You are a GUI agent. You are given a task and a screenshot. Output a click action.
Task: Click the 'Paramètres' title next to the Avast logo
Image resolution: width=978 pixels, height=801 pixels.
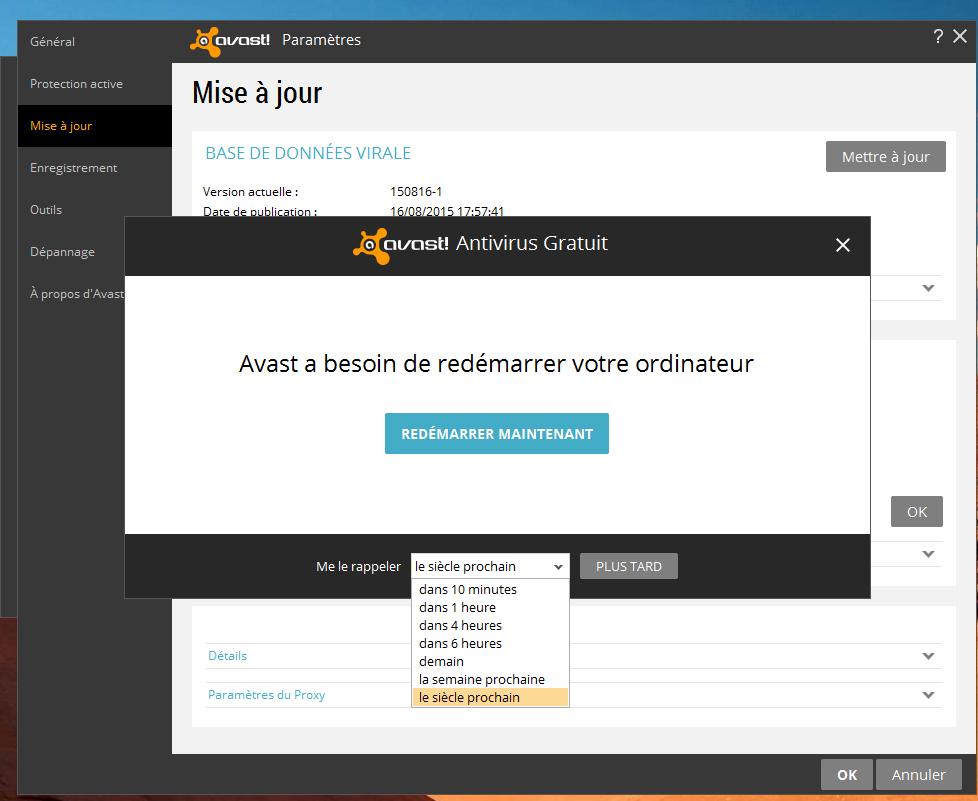tap(321, 40)
